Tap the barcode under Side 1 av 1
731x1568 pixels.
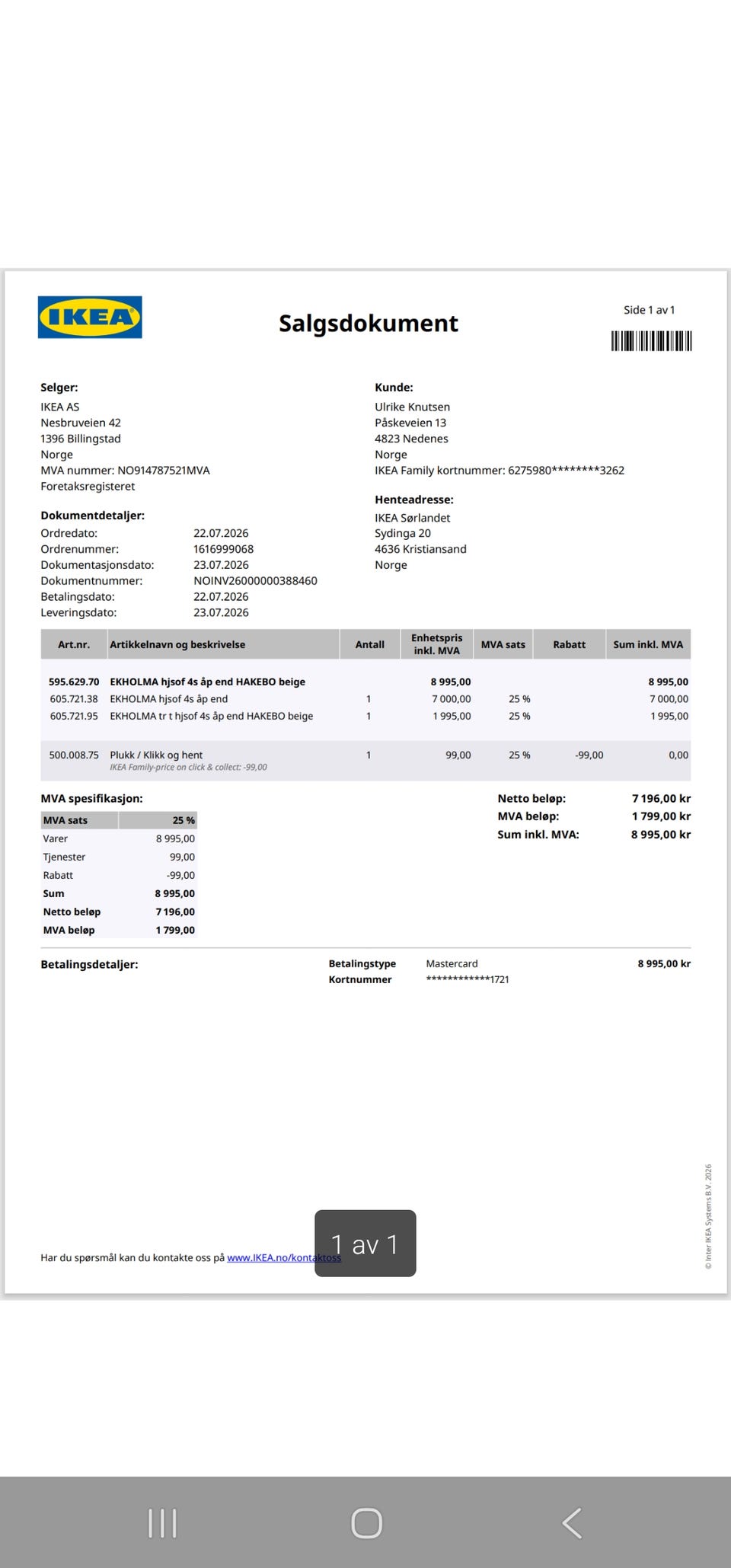coord(651,340)
